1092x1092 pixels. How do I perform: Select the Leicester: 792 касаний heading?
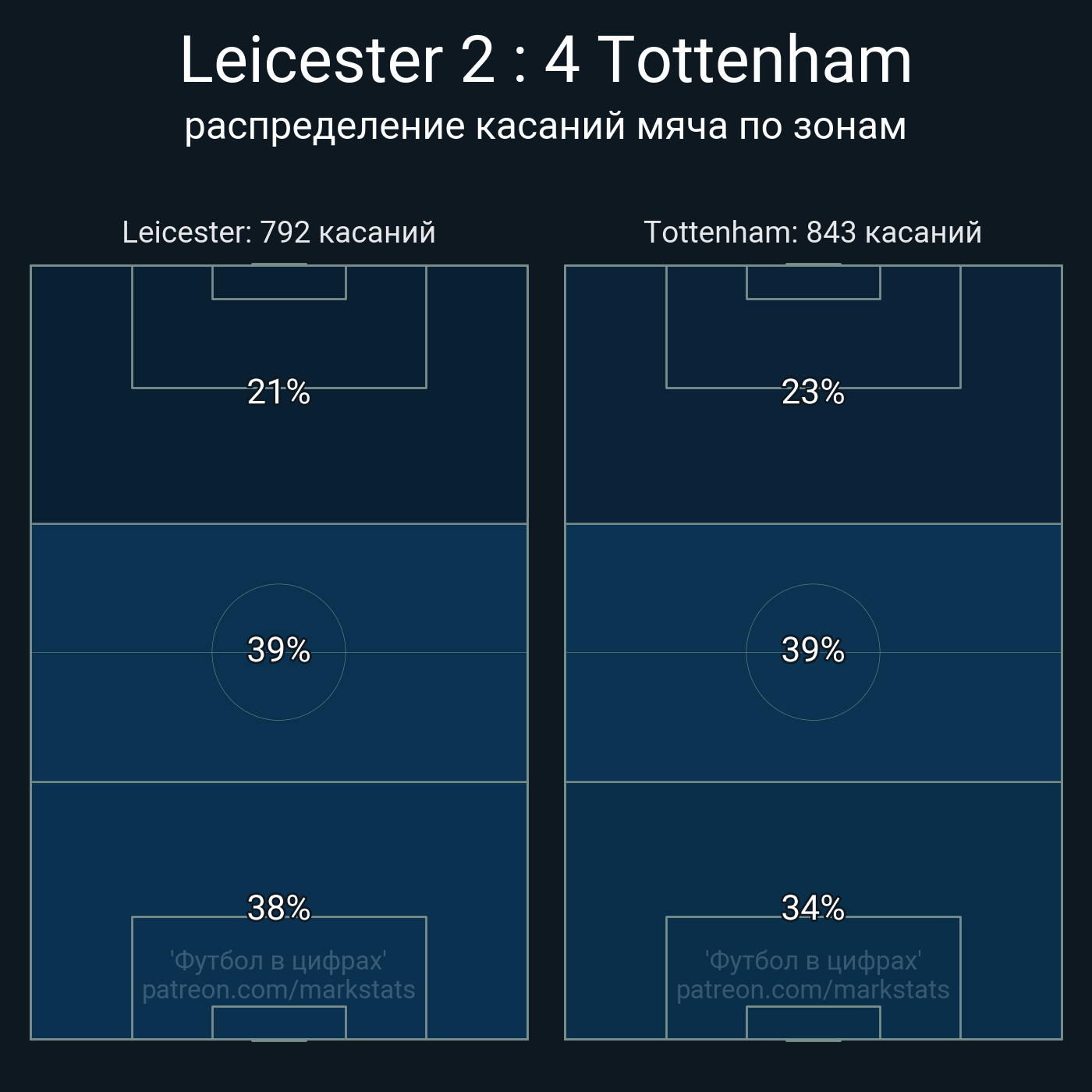[279, 232]
